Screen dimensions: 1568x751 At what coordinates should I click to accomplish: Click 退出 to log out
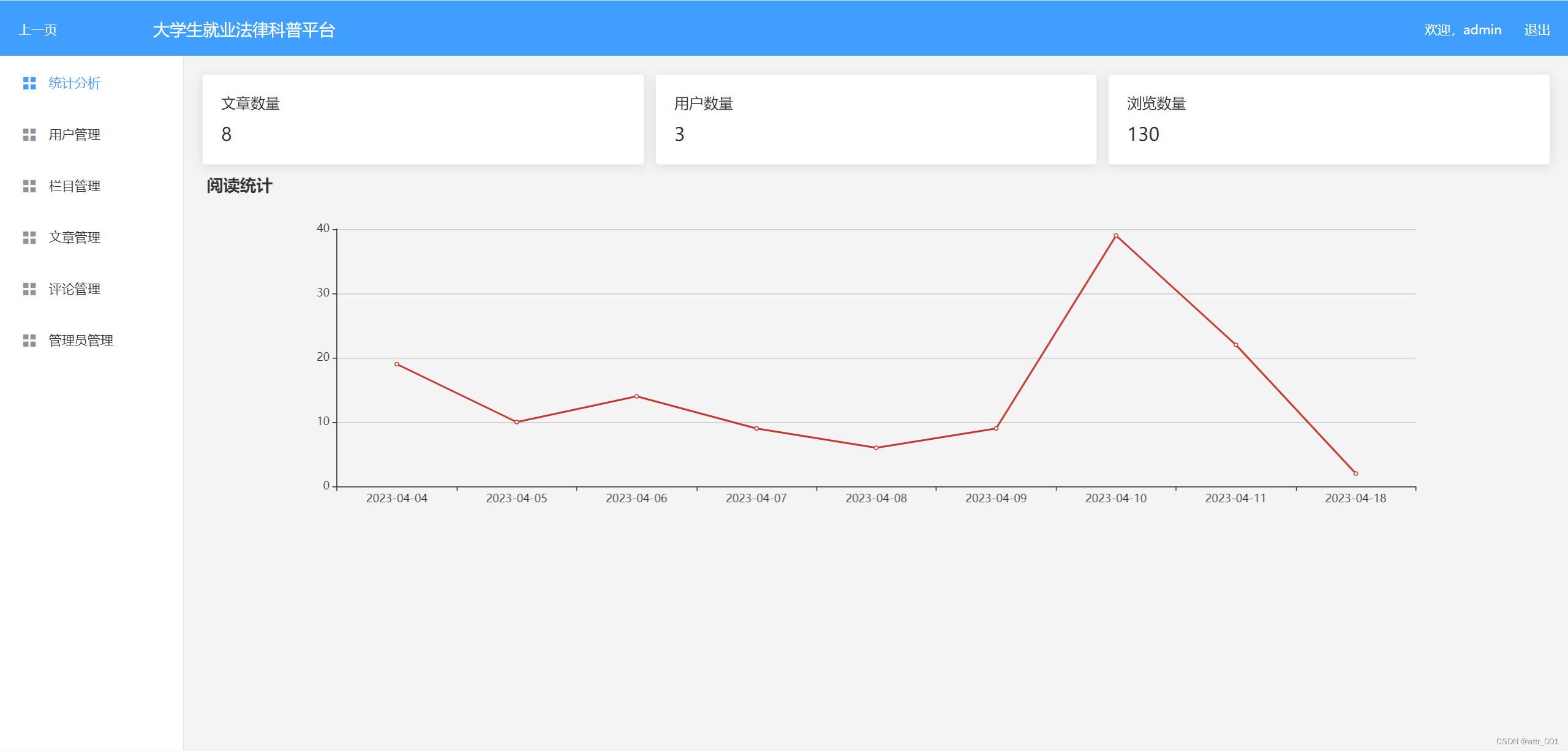click(1537, 30)
